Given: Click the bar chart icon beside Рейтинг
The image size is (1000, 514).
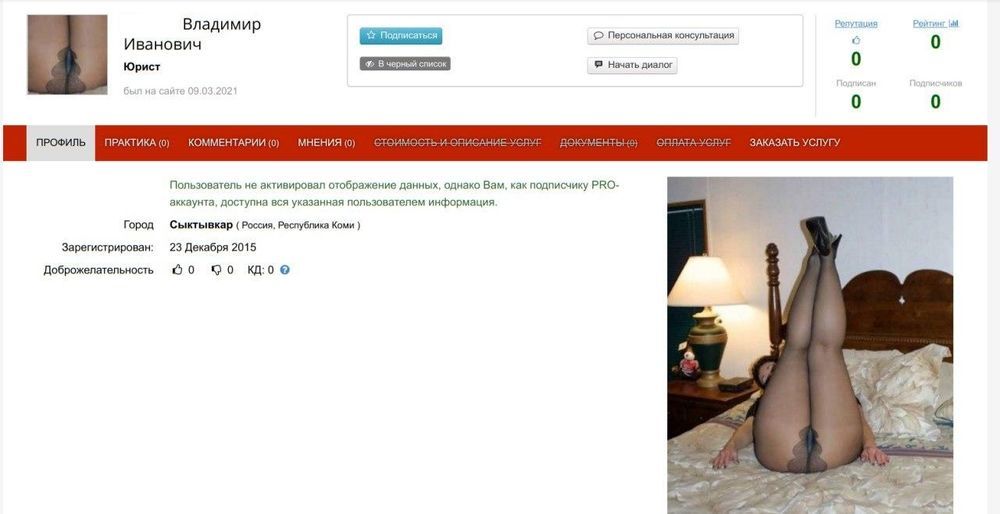Looking at the screenshot, I should pos(954,24).
